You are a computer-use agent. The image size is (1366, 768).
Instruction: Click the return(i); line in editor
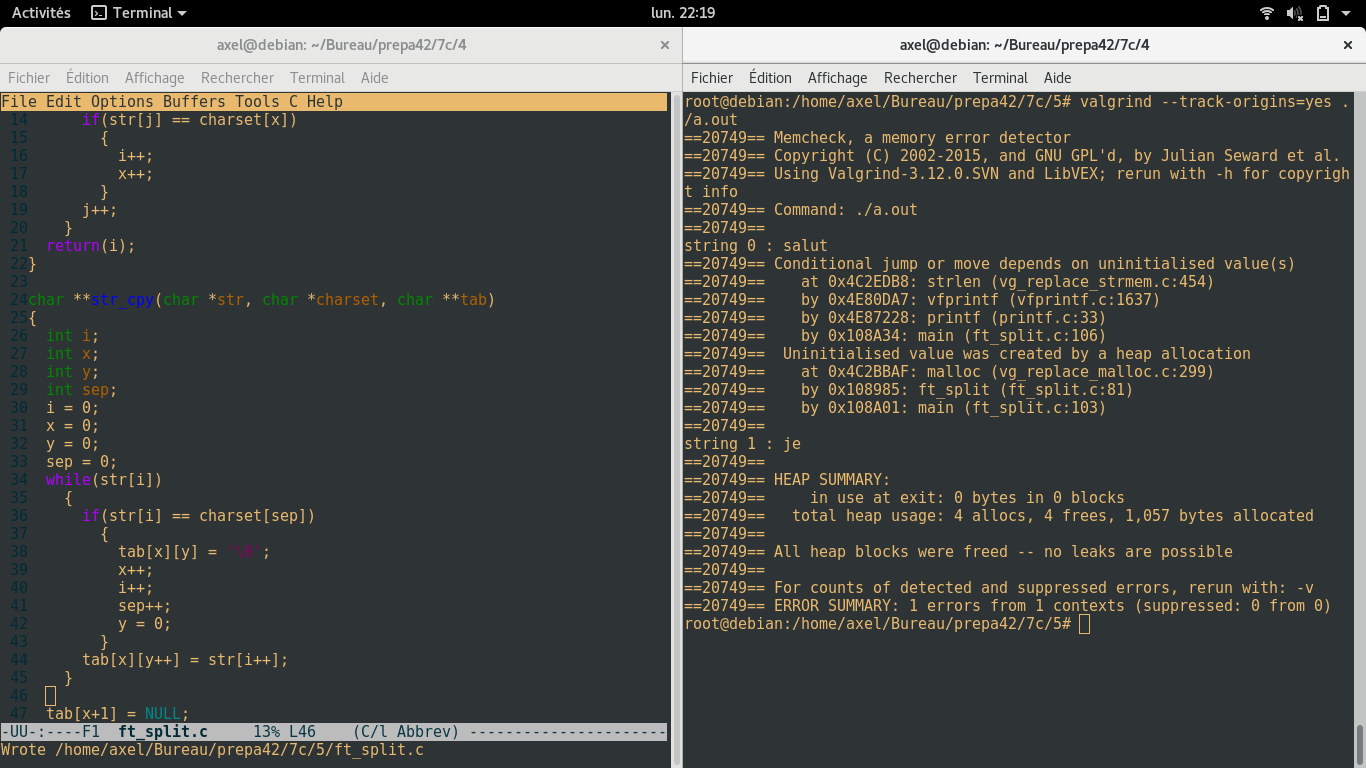coord(91,246)
